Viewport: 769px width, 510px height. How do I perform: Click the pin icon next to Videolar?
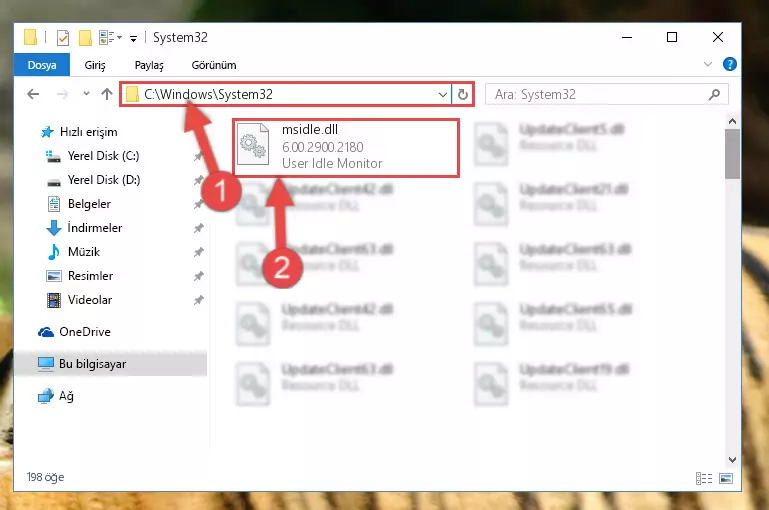pos(198,300)
